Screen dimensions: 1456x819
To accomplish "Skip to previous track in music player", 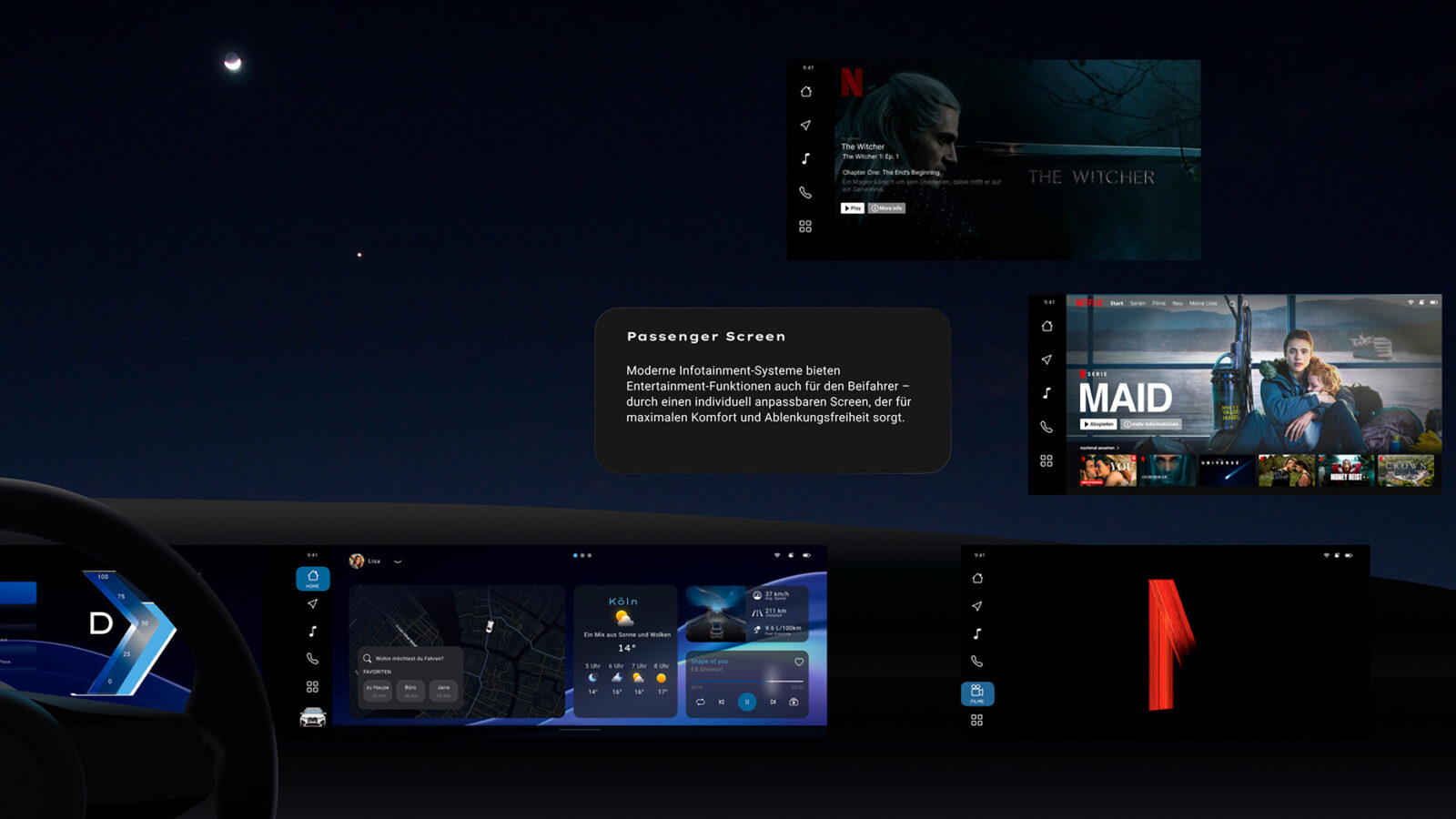I will (x=722, y=702).
